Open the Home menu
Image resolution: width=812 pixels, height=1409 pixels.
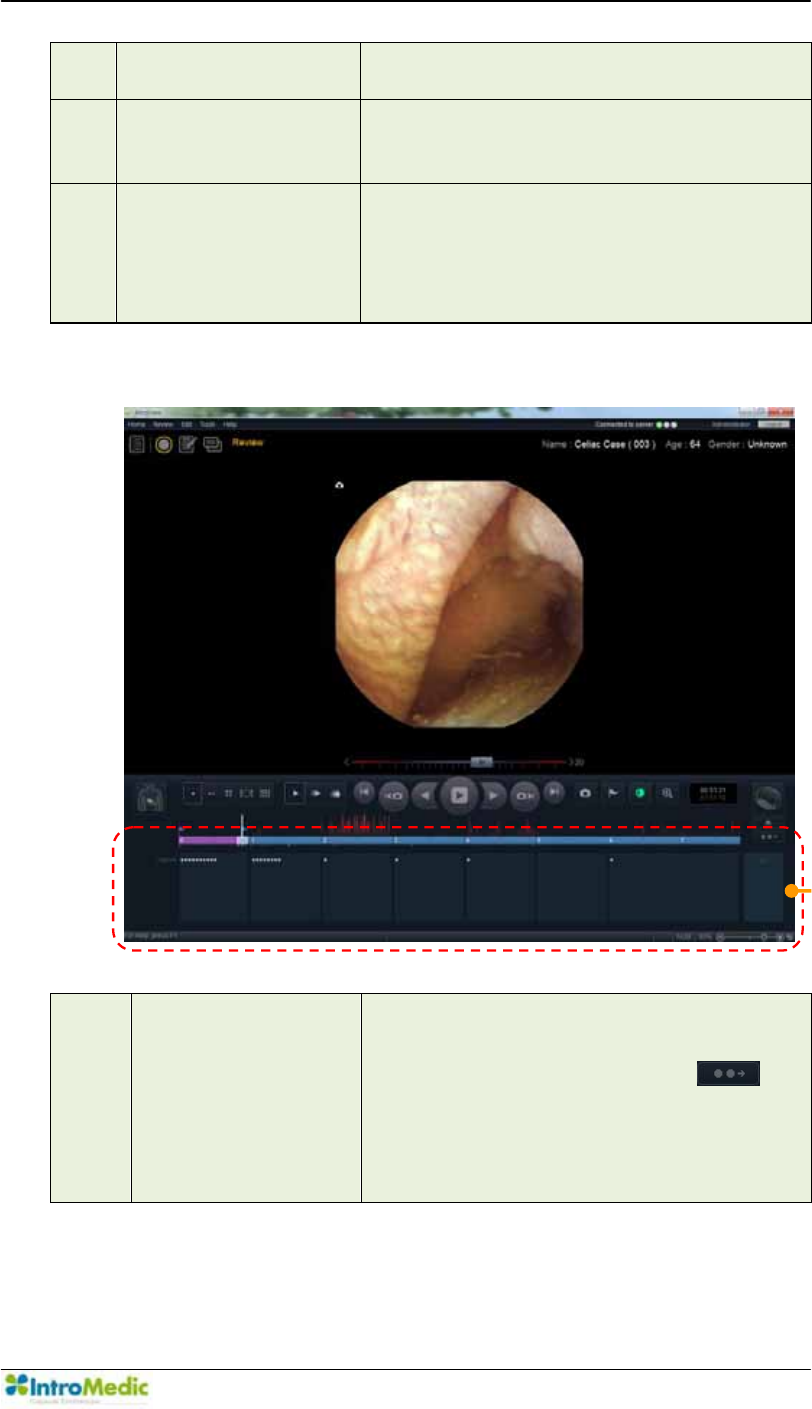136,425
